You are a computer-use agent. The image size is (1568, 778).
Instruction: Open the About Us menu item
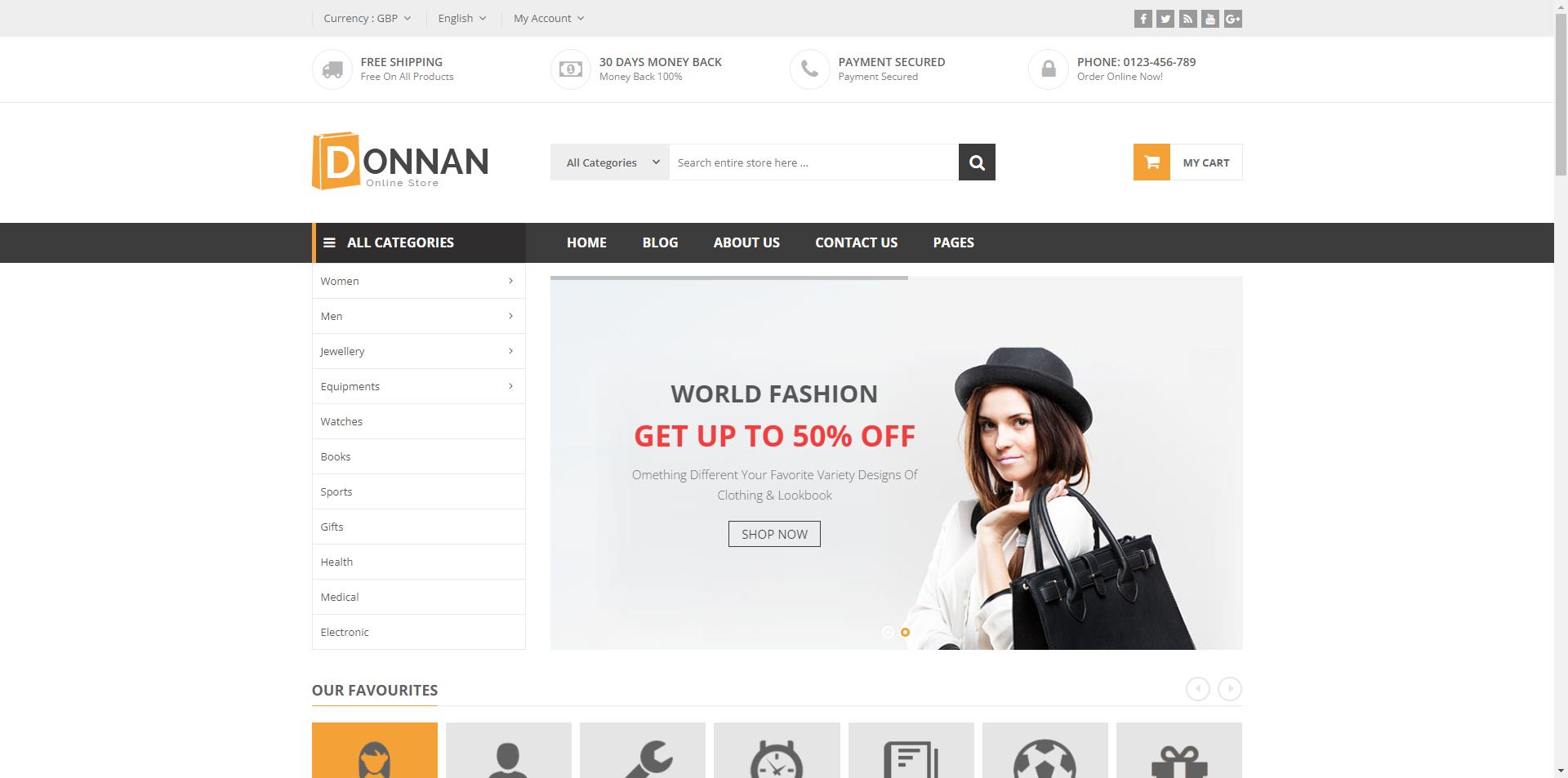click(x=746, y=242)
